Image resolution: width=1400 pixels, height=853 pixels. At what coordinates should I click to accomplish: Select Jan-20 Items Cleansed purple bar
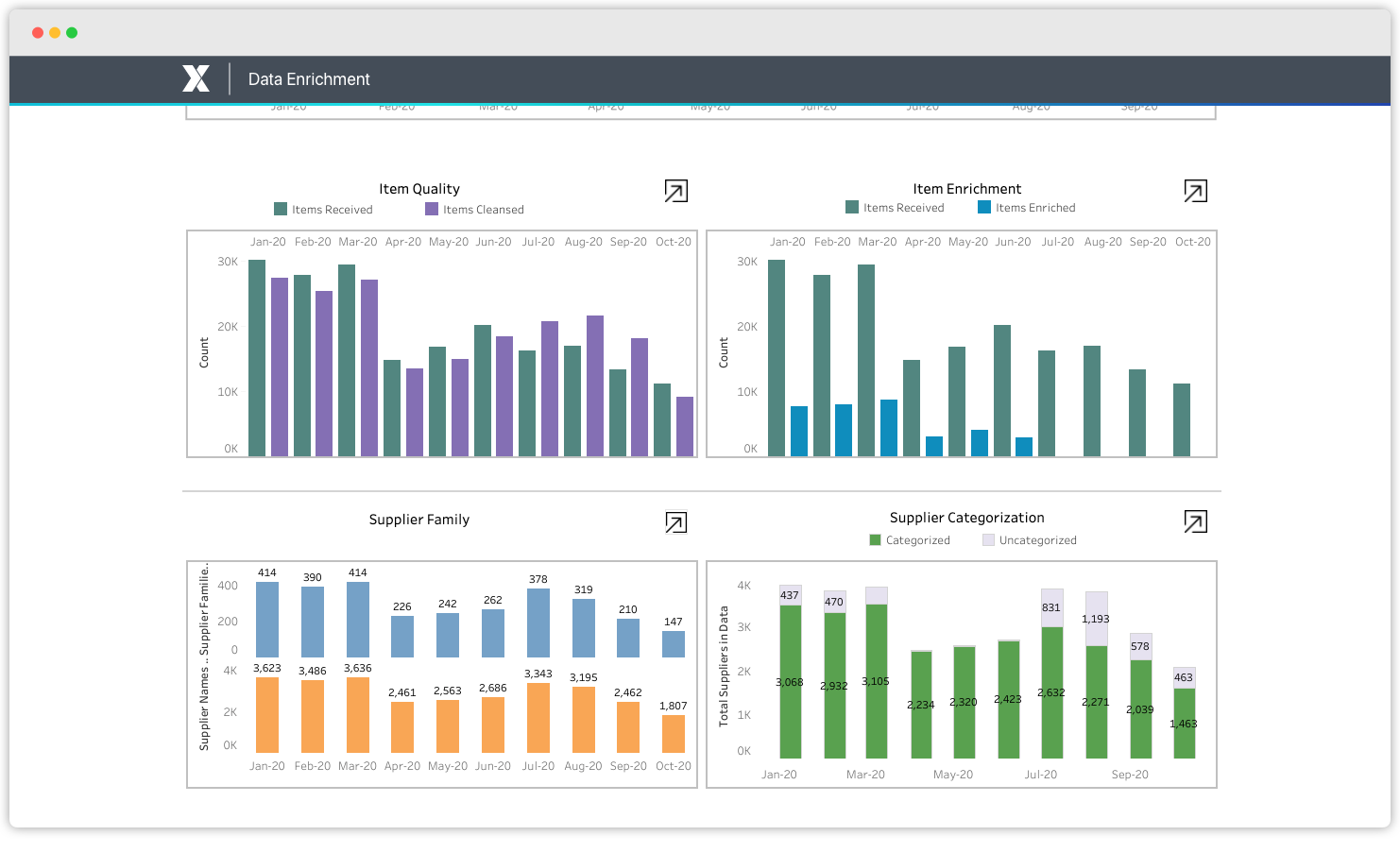coord(280,367)
